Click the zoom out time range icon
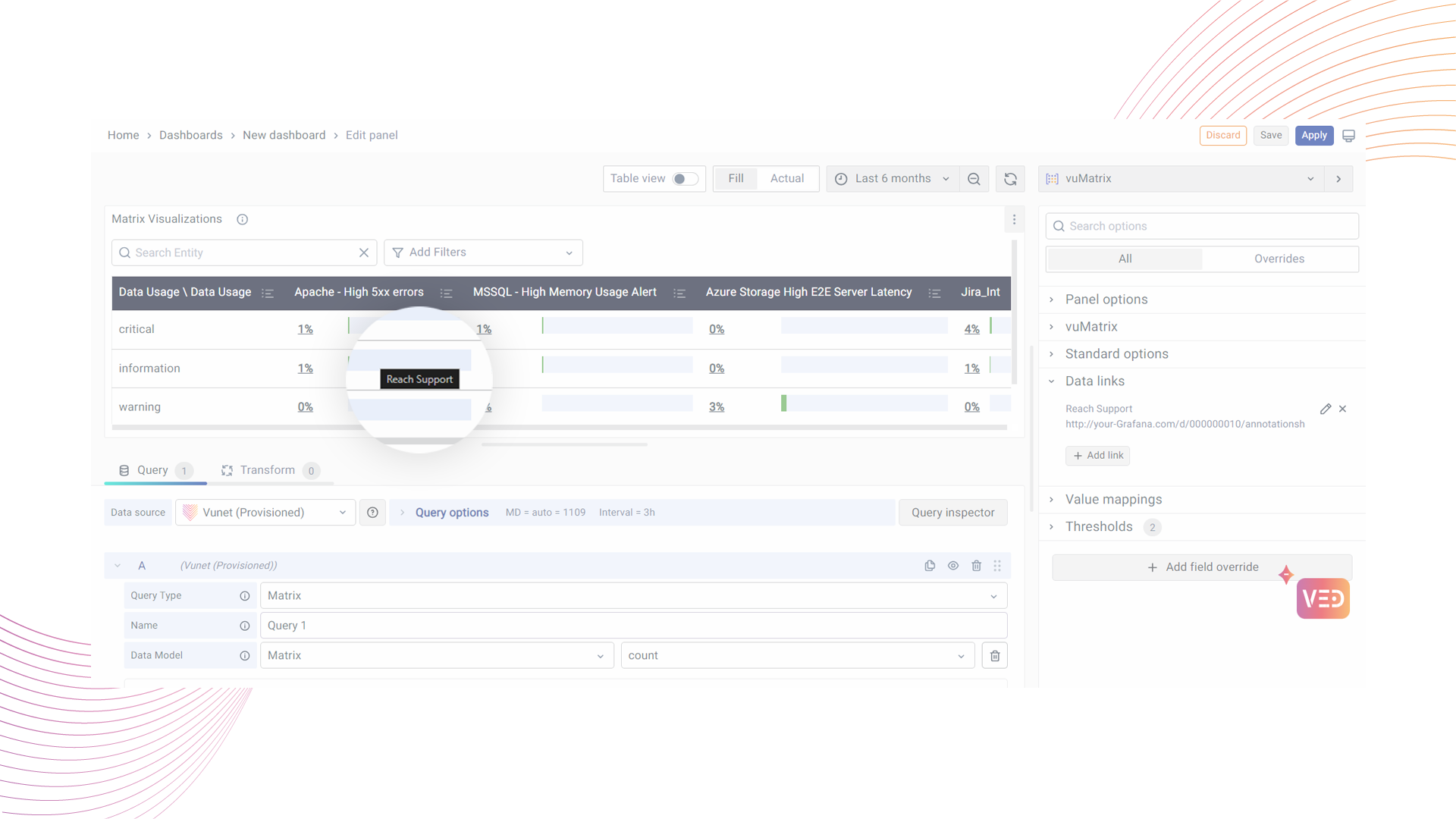Image resolution: width=1456 pixels, height=819 pixels. point(974,179)
